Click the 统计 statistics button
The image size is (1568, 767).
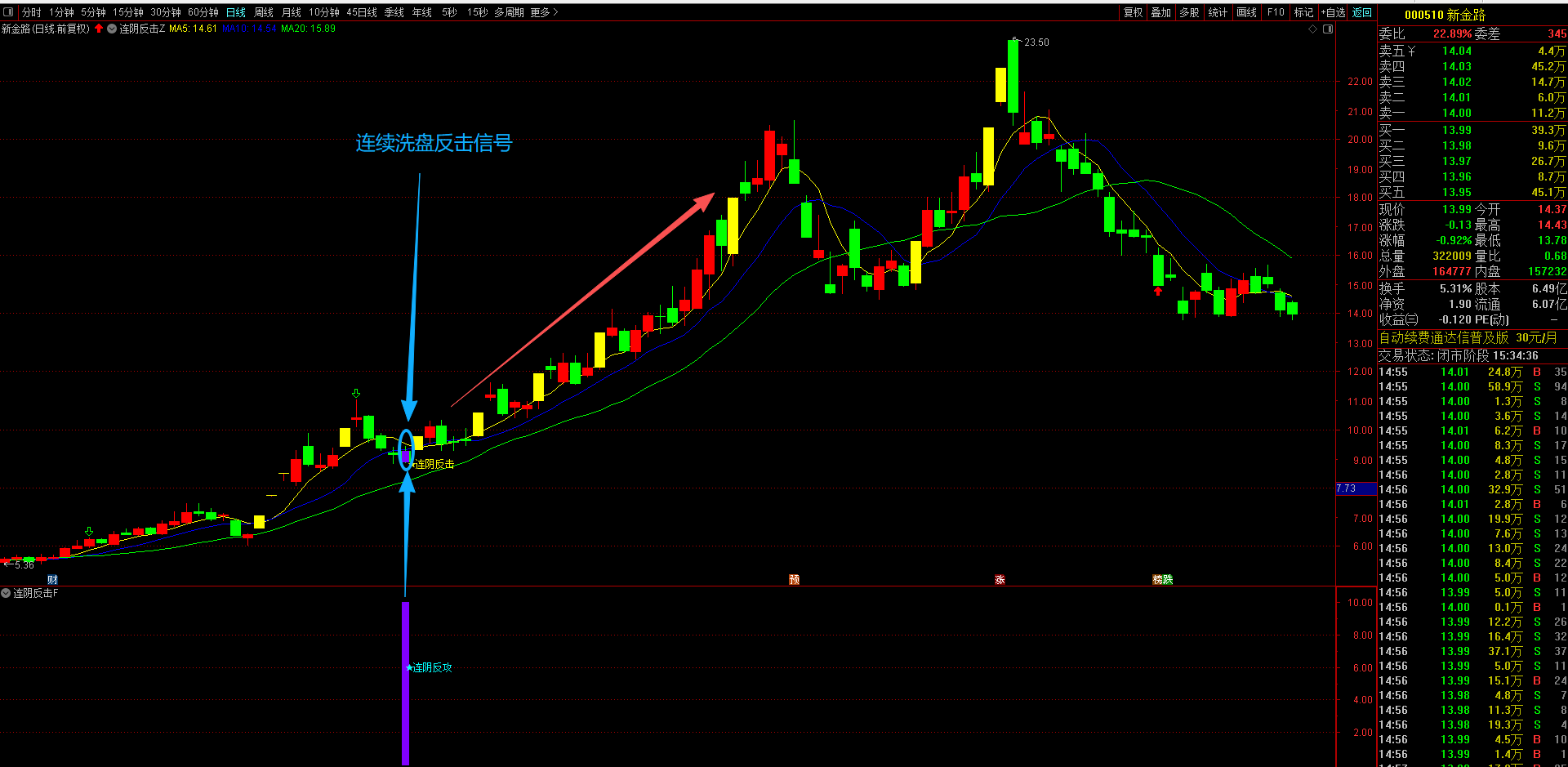[1218, 12]
